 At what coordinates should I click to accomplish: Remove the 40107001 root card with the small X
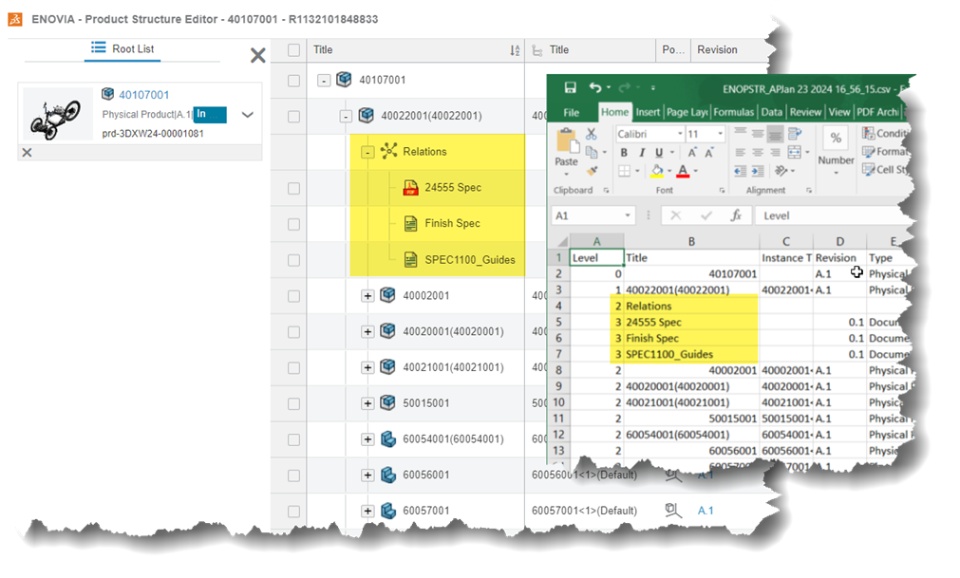[27, 152]
